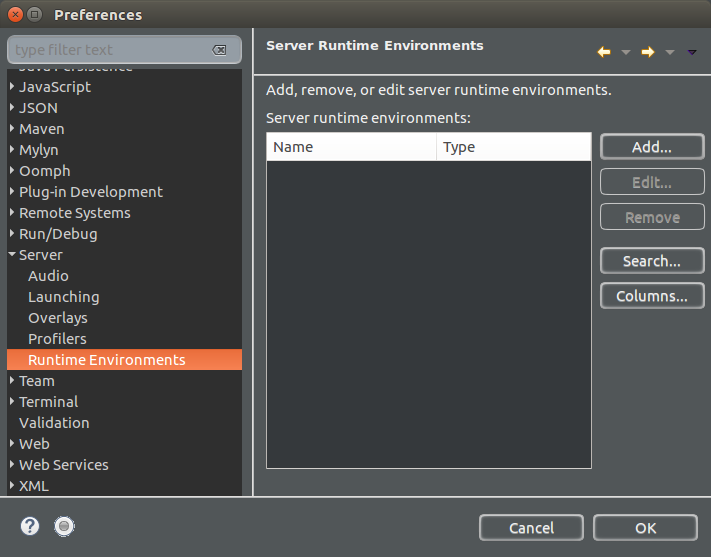This screenshot has width=711, height=557.
Task: Click the back navigation arrow
Action: [603, 51]
